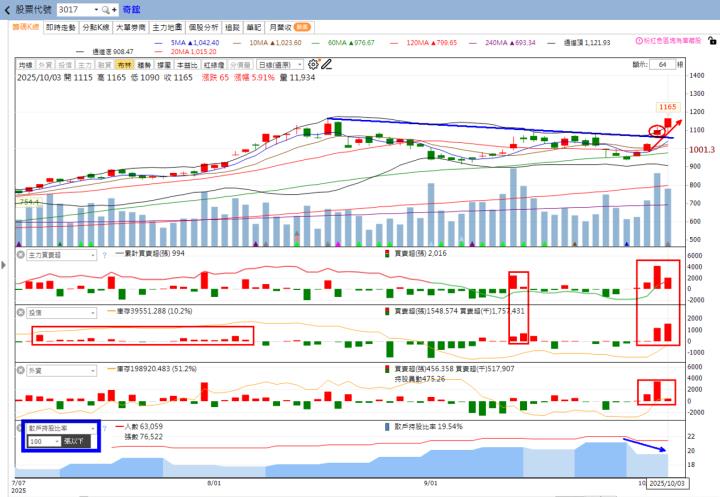Open the 100 shares threshold dropdown
Viewport: 720px width, 497px height.
[44, 441]
